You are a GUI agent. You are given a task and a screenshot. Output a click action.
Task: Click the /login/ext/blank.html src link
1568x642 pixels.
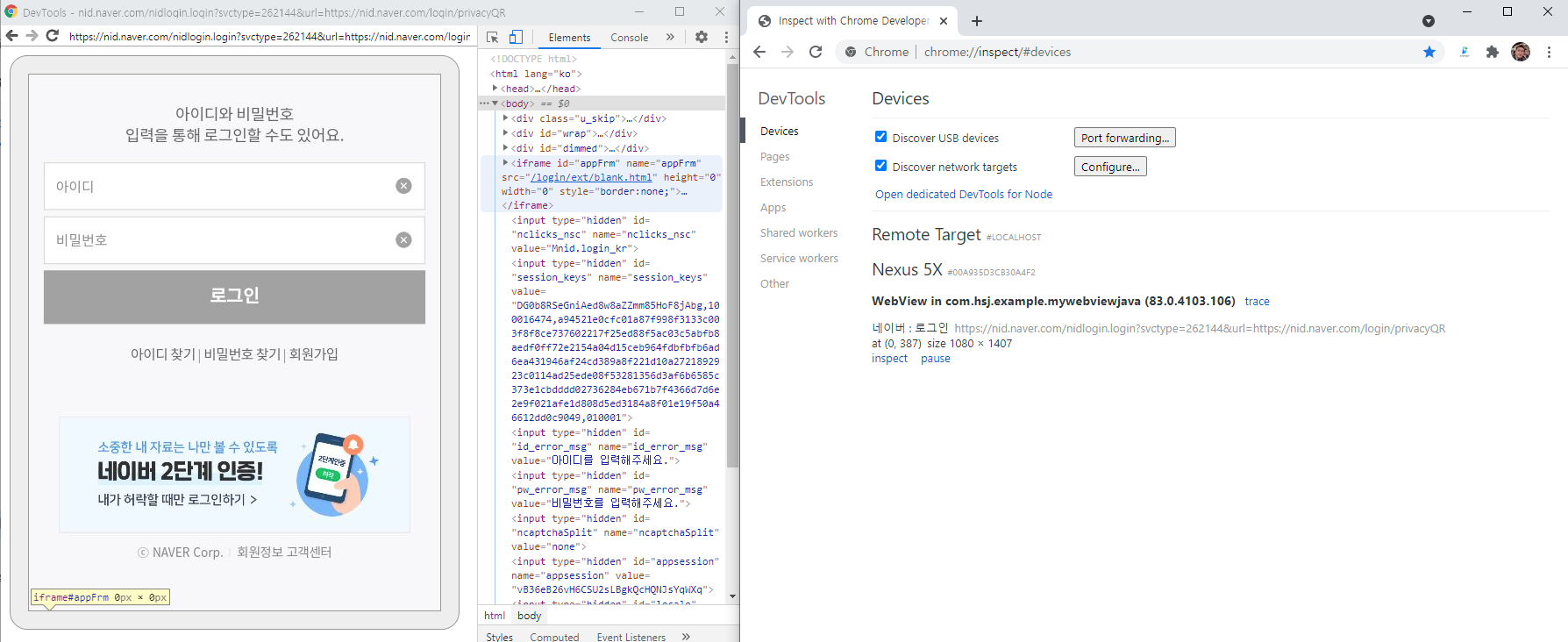591,177
